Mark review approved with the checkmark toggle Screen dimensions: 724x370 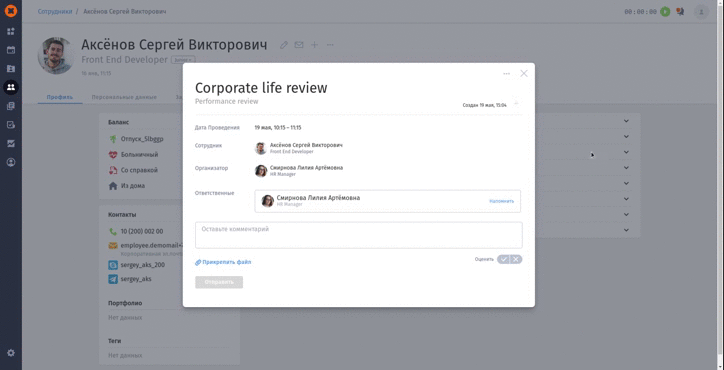pos(503,259)
